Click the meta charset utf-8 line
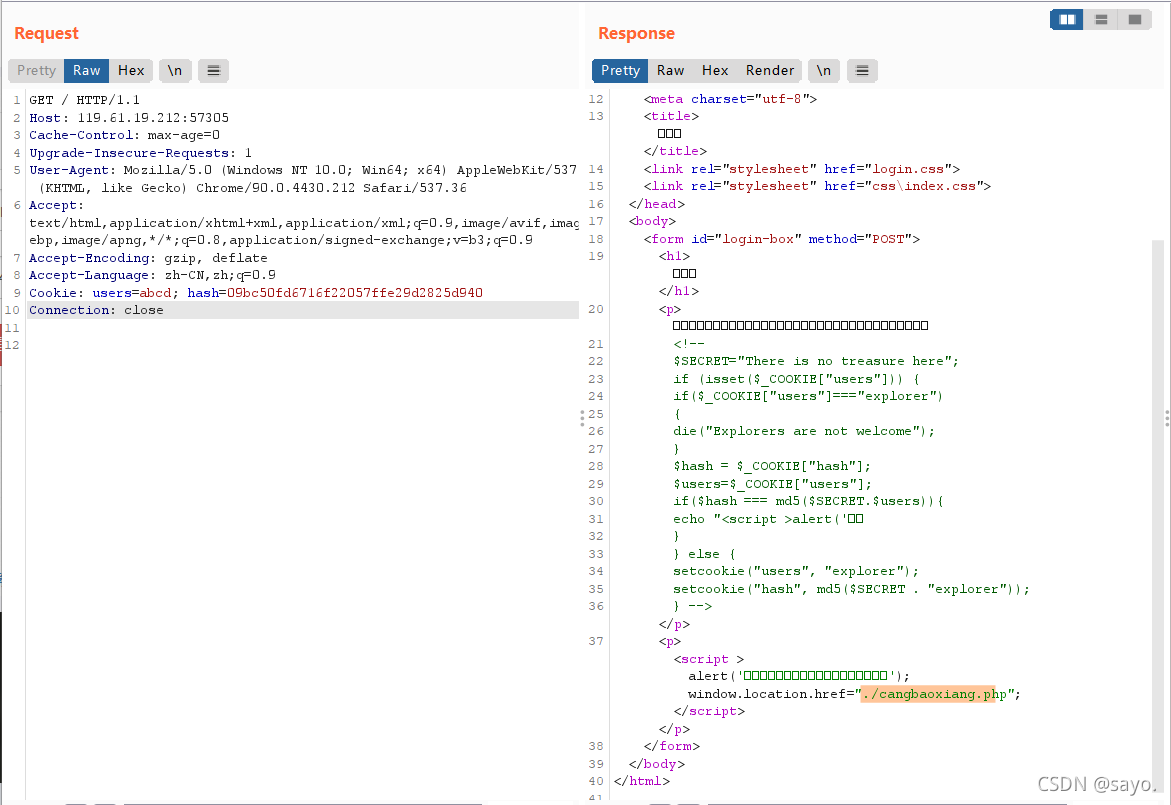 coord(730,99)
